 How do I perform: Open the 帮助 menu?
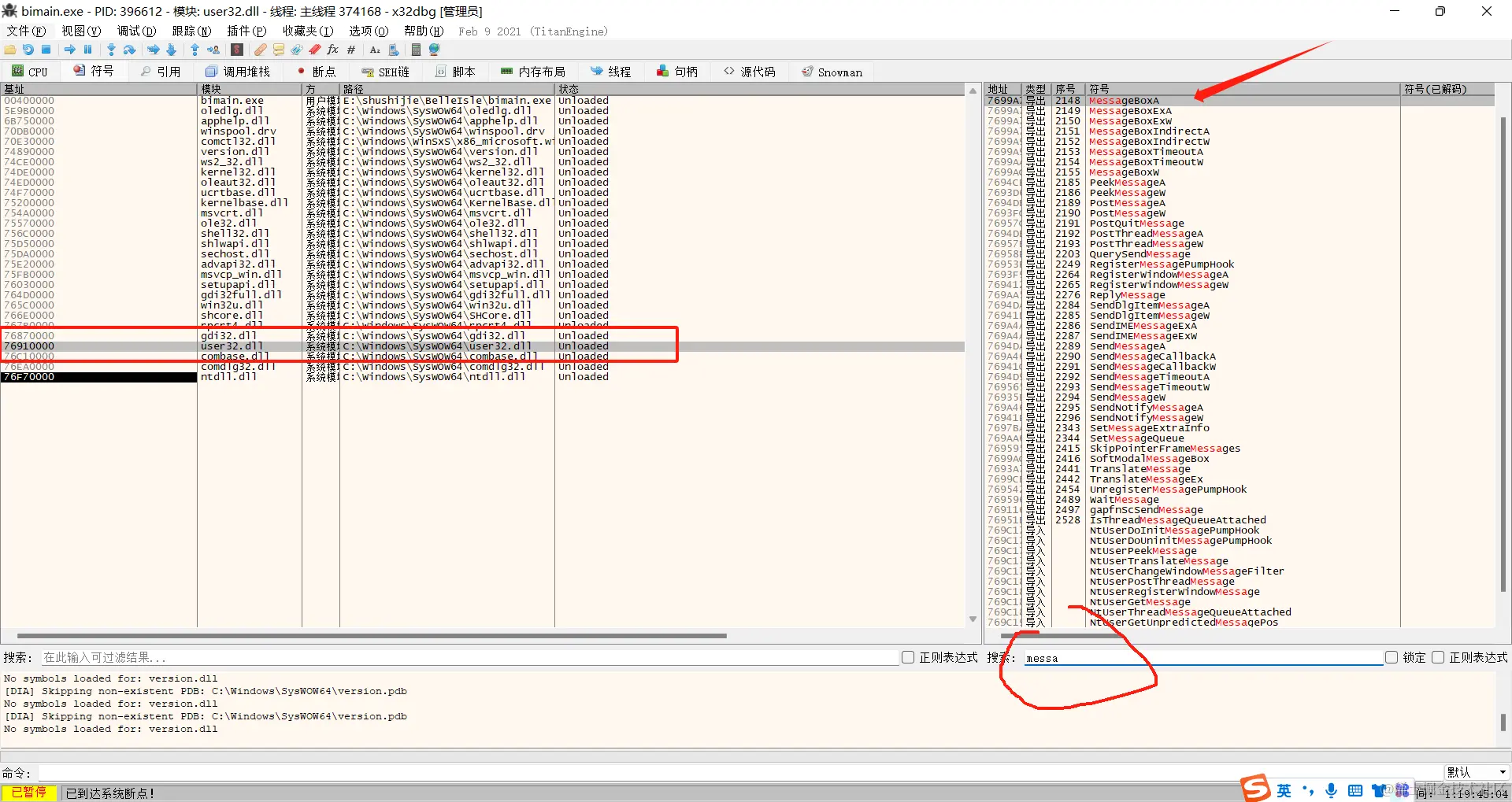pyautogui.click(x=424, y=31)
